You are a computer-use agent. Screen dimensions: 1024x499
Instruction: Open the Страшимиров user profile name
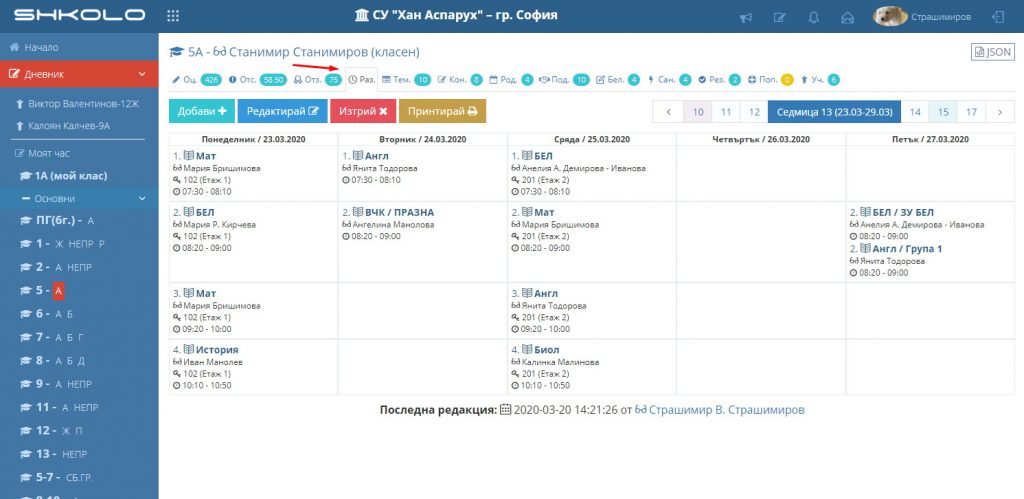pyautogui.click(x=941, y=17)
